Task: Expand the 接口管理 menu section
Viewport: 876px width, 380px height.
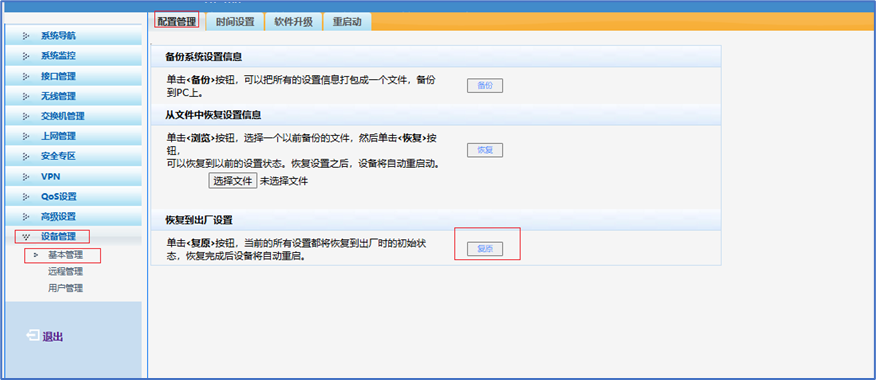Action: point(73,76)
